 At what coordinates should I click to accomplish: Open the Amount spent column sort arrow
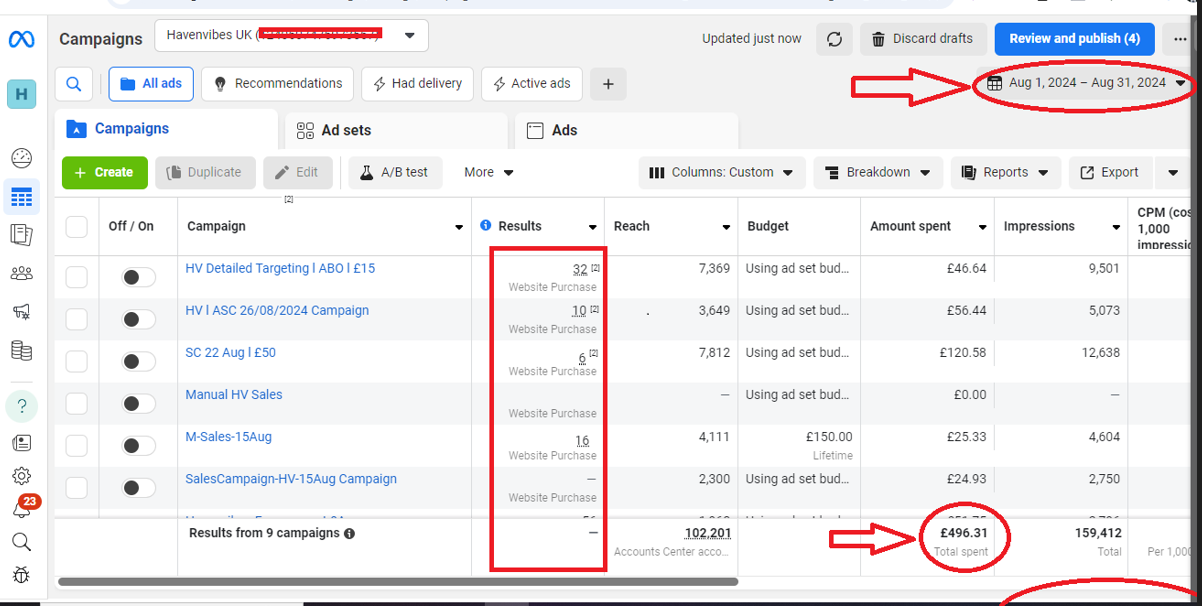tap(982, 228)
